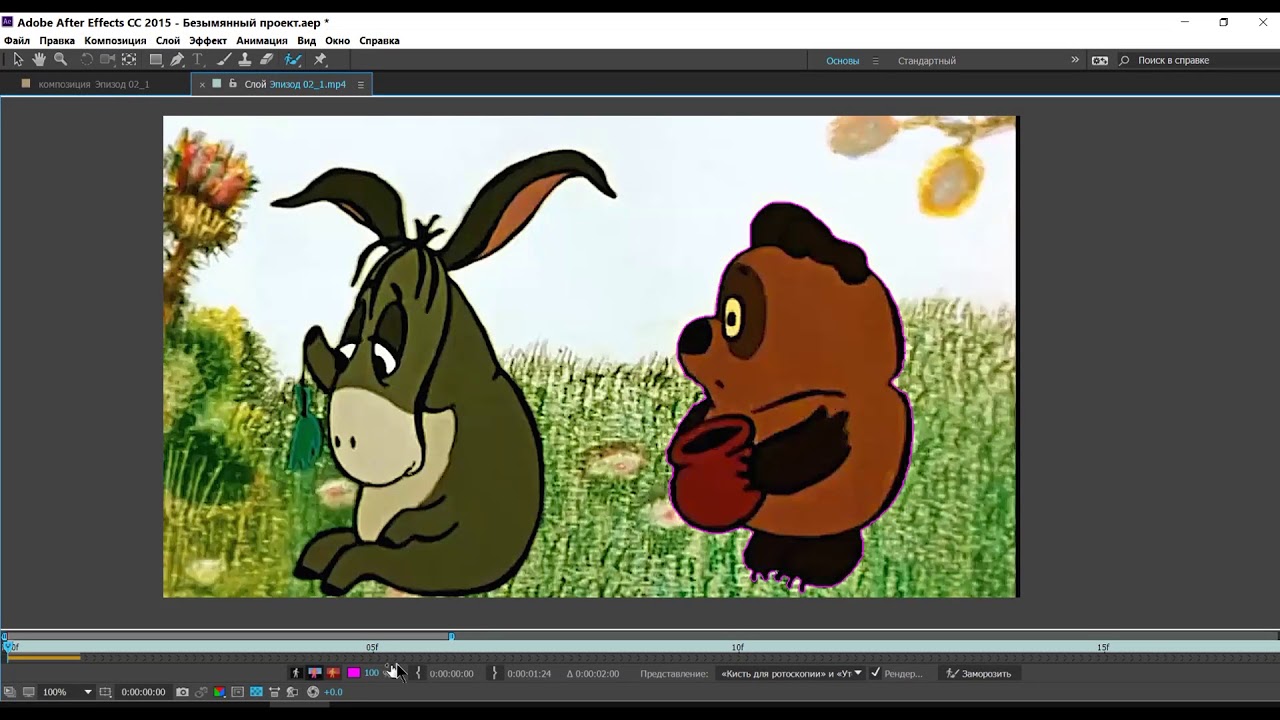This screenshot has width=1280, height=720.
Task: Click the Заморозить freeze button
Action: coord(979,673)
